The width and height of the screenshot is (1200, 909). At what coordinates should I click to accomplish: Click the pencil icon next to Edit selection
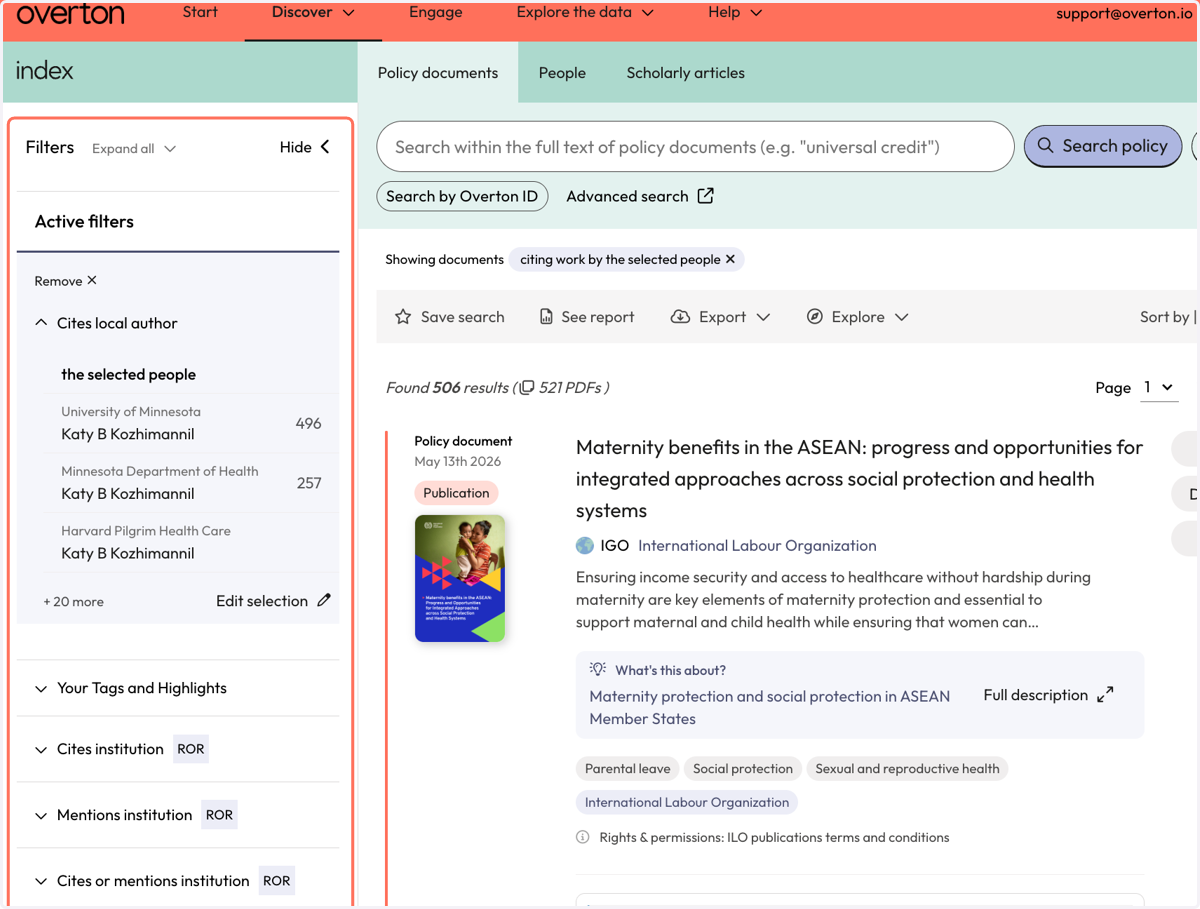(x=324, y=600)
